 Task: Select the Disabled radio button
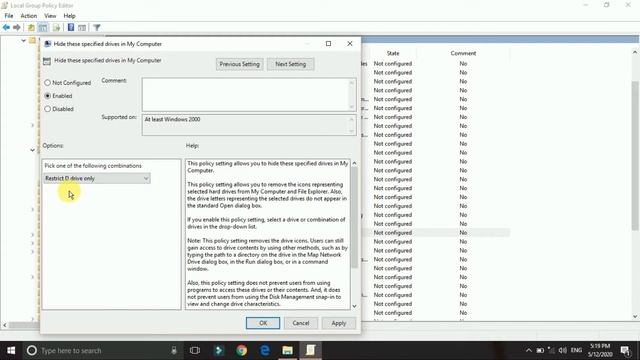click(x=47, y=109)
